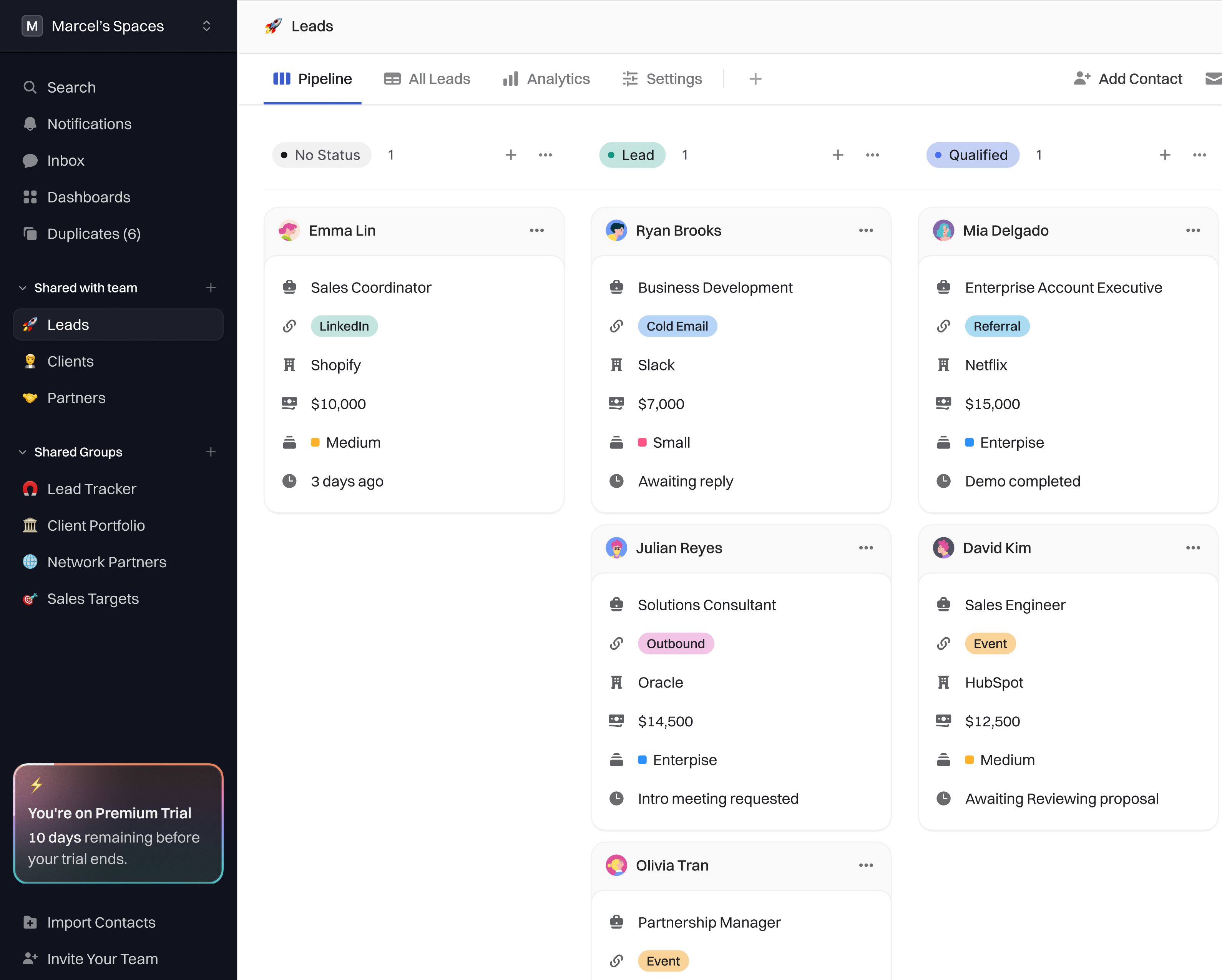The image size is (1222, 980).
Task: Click the Search magnifier in sidebar
Action: point(30,87)
